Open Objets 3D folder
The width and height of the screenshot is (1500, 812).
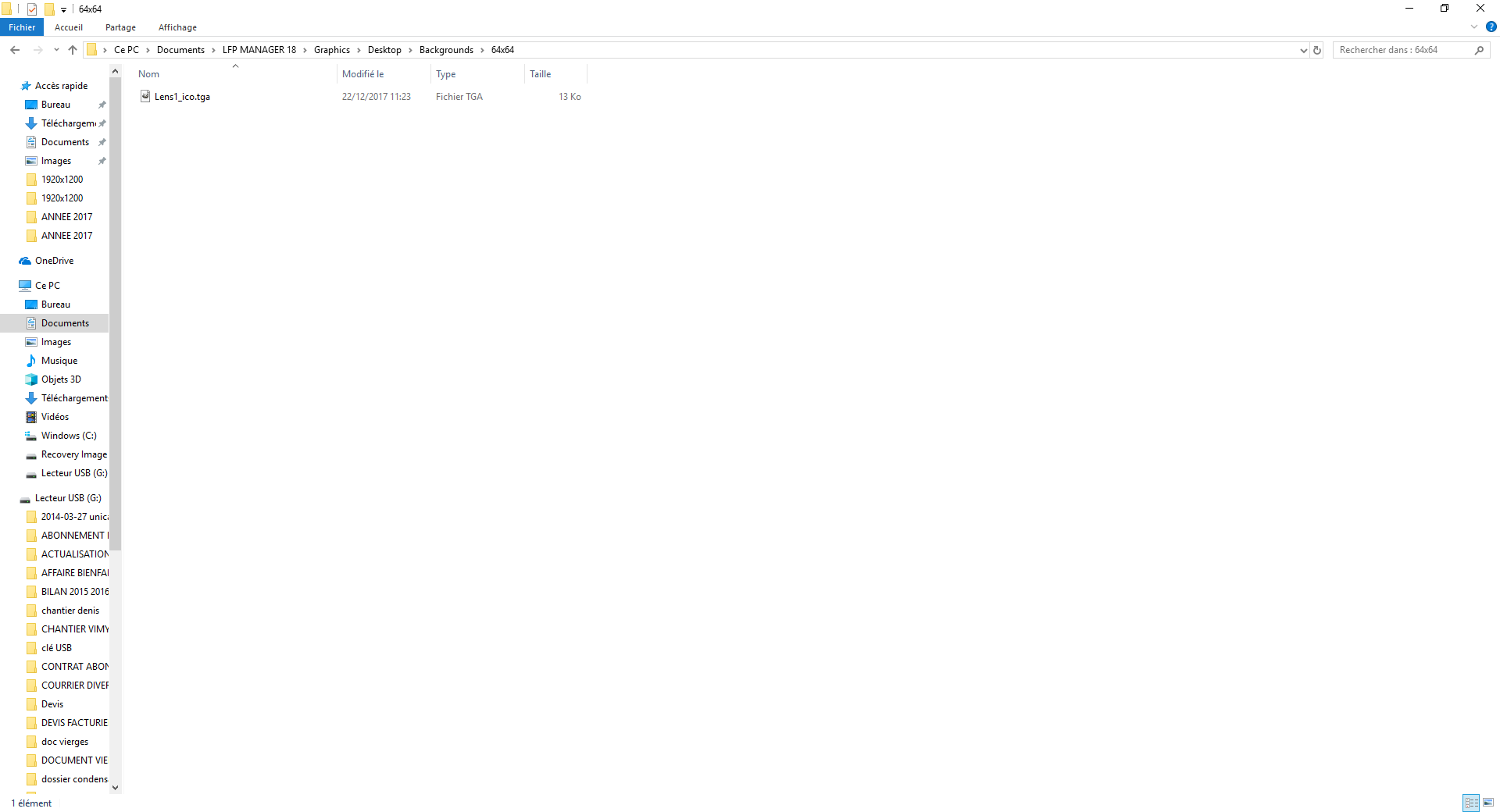(x=61, y=379)
